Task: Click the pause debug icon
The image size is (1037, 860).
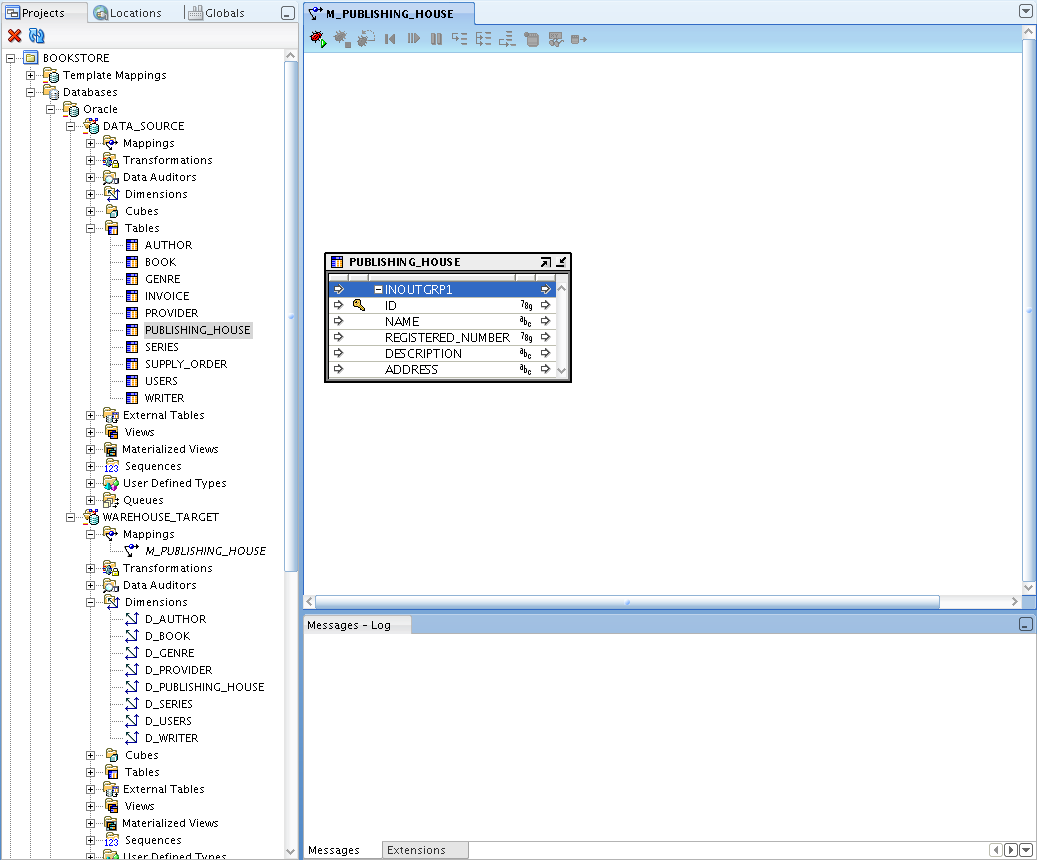Action: 436,39
